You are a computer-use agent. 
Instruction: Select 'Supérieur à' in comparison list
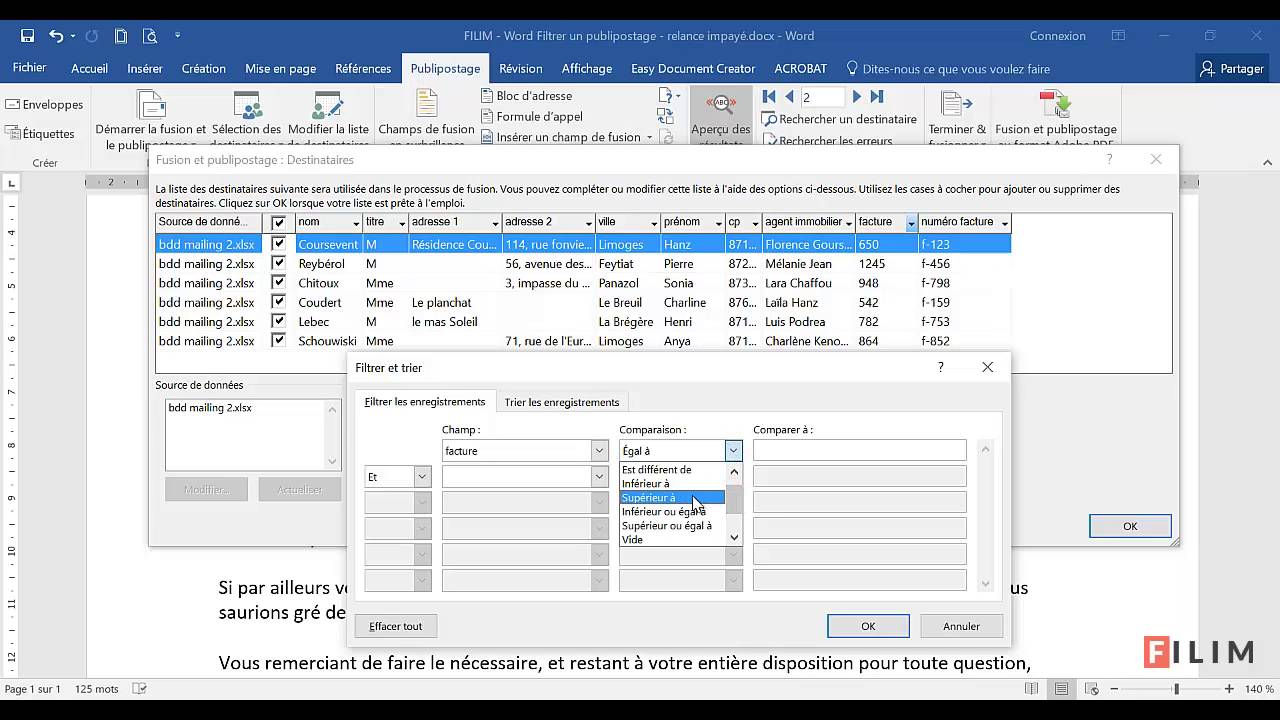(x=672, y=497)
